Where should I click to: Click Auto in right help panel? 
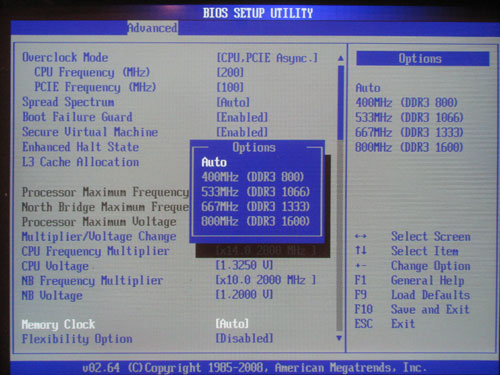[x=368, y=88]
